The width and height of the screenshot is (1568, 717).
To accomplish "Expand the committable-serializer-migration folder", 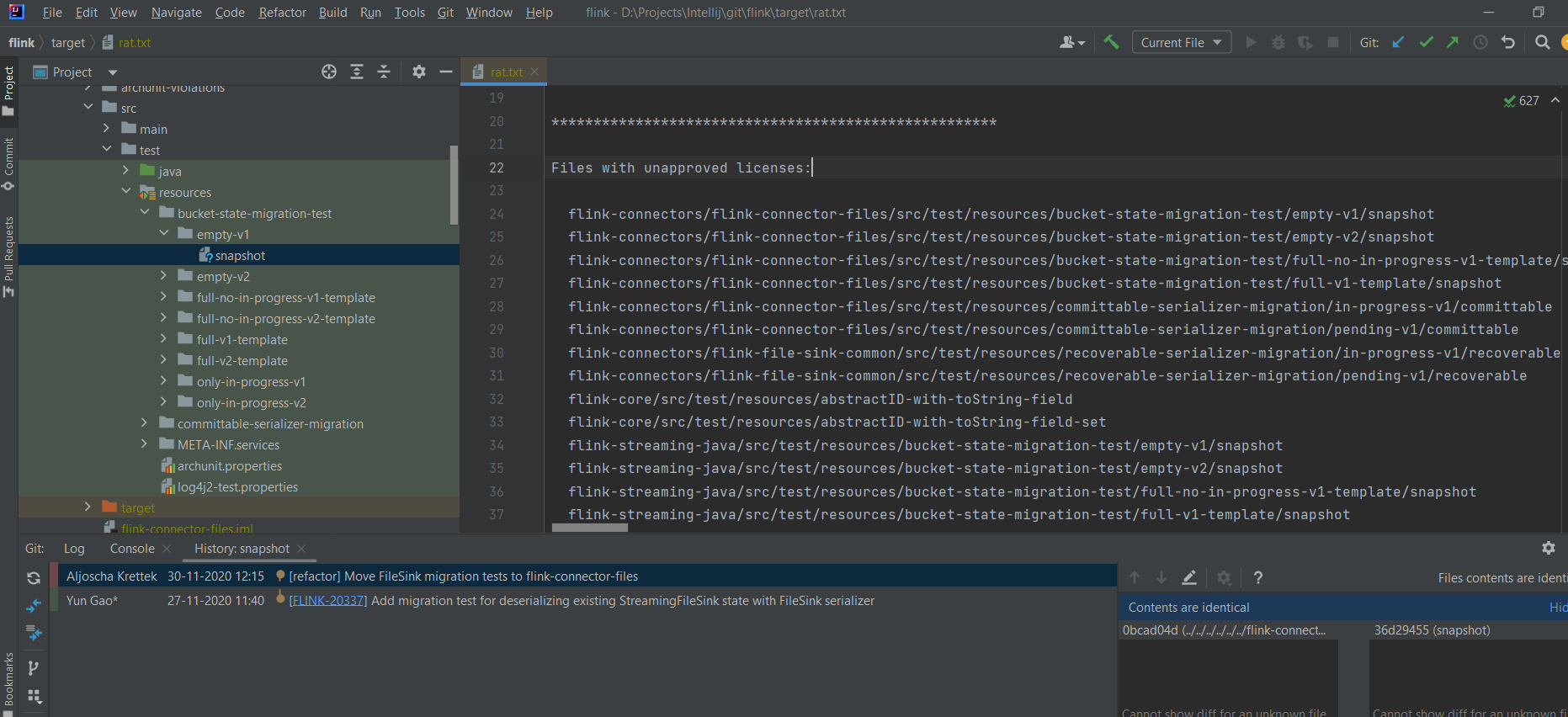I will [x=145, y=422].
